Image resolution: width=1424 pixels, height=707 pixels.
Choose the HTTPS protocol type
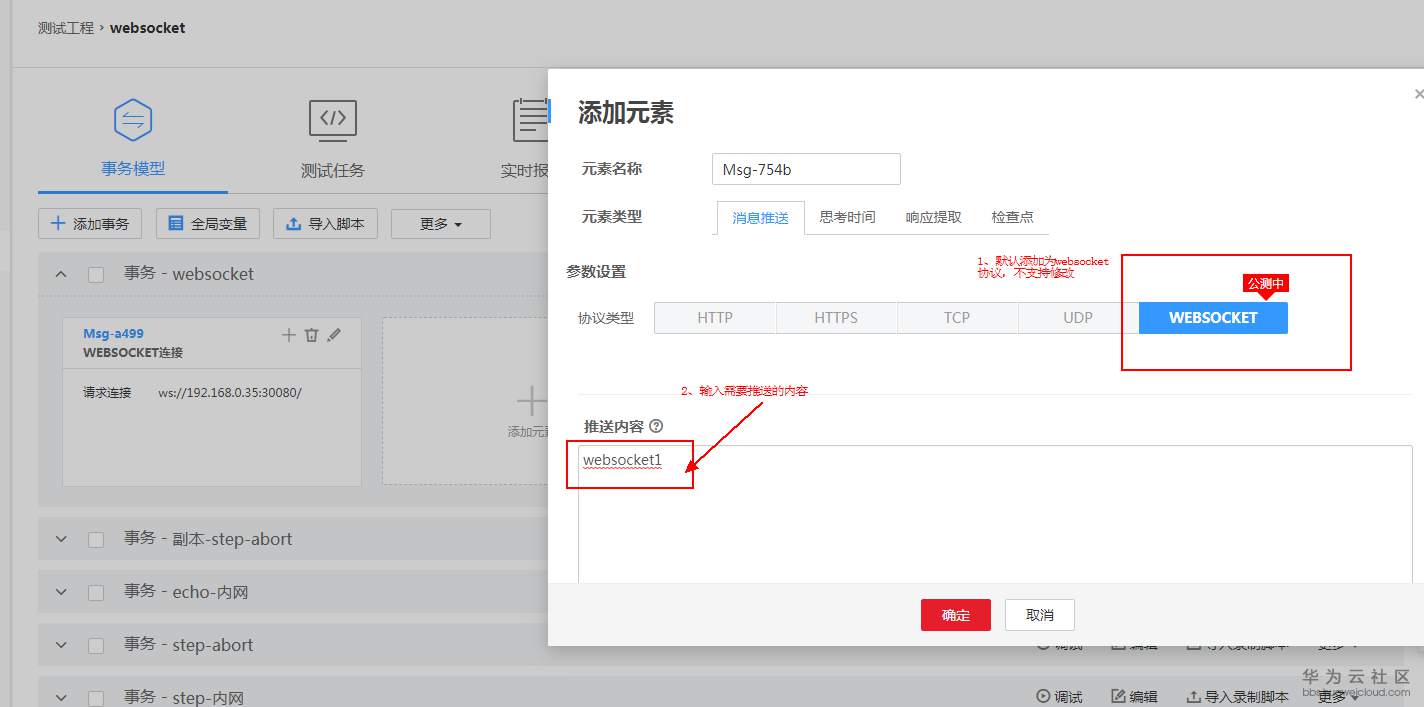click(x=836, y=318)
